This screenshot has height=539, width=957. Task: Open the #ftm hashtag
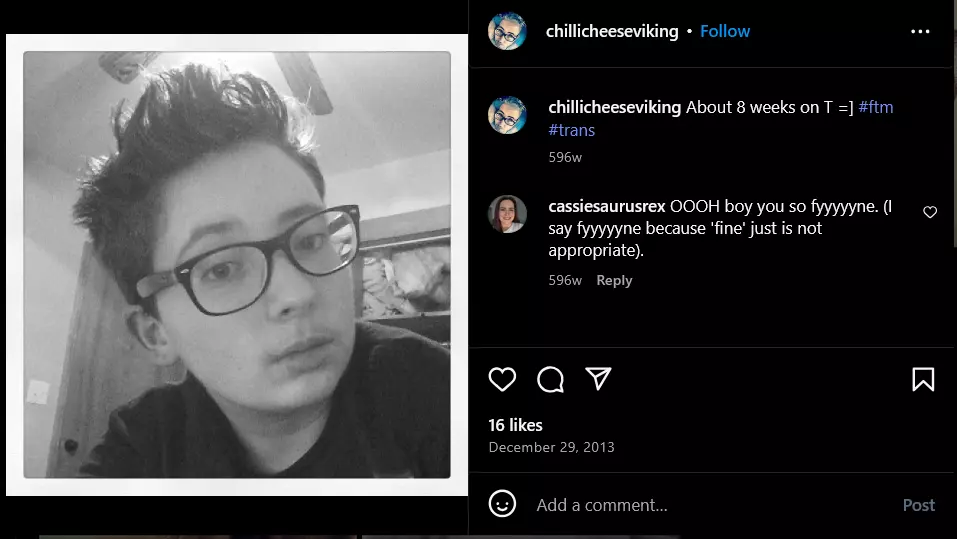point(875,107)
